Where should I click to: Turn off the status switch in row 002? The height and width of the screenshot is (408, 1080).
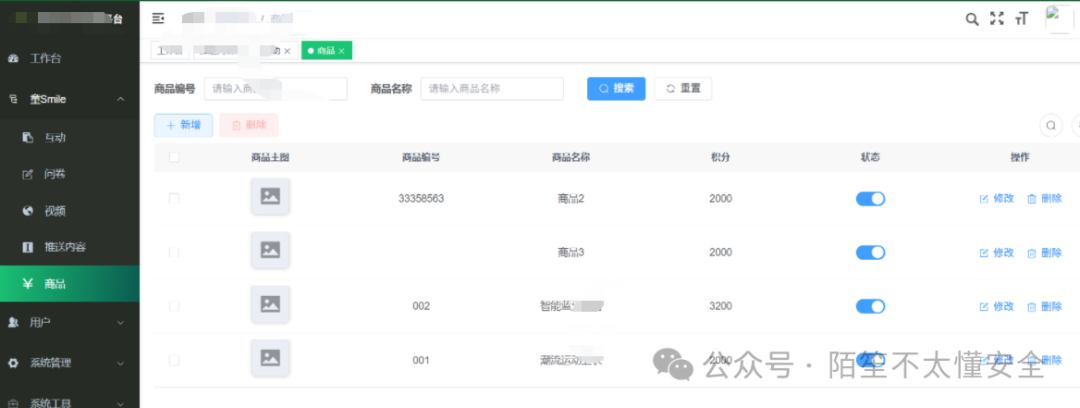[870, 306]
